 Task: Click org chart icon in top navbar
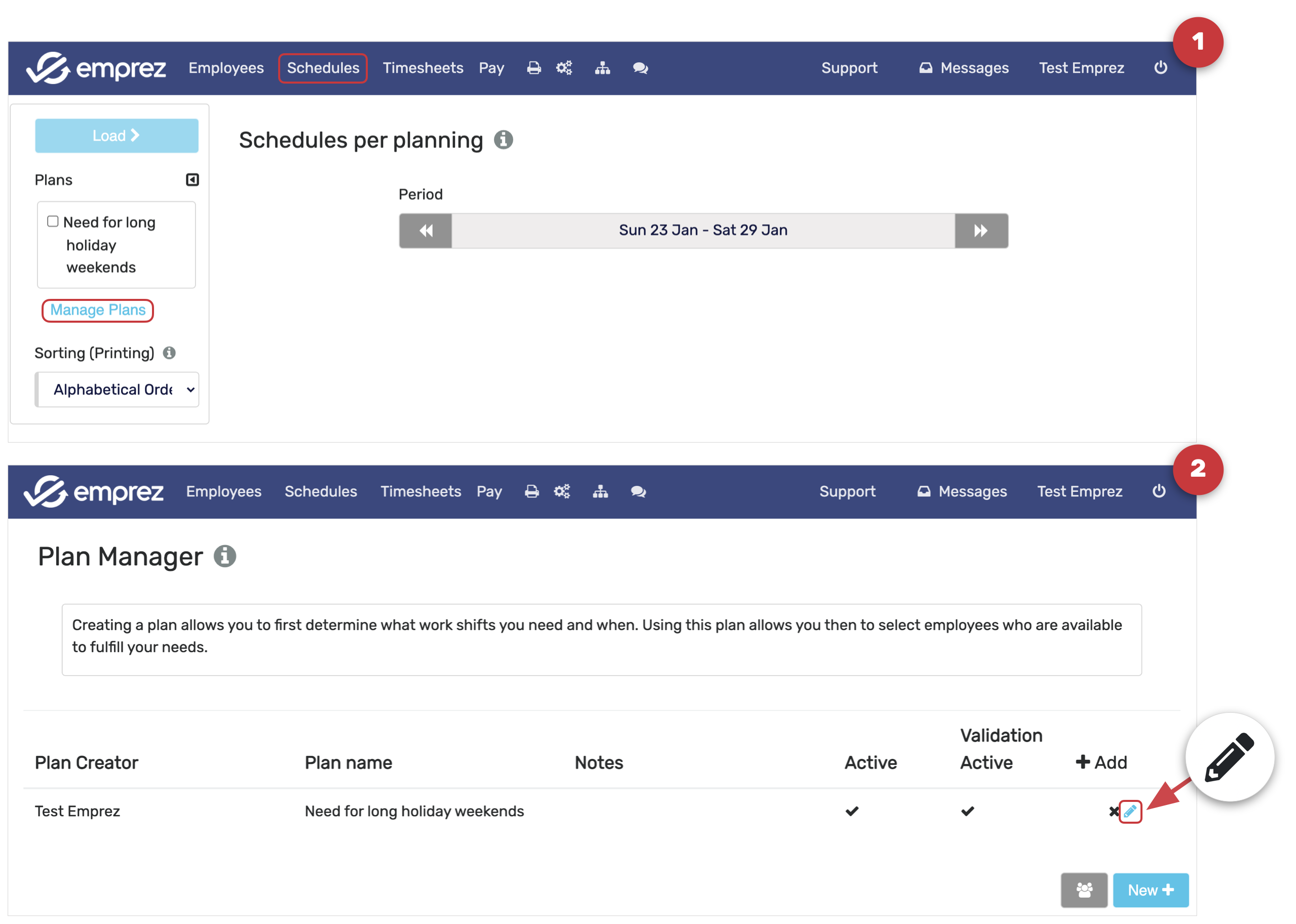pyautogui.click(x=602, y=68)
